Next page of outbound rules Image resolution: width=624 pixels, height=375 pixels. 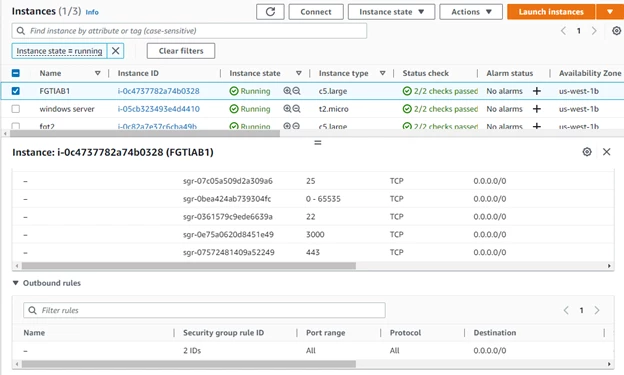[x=597, y=310]
